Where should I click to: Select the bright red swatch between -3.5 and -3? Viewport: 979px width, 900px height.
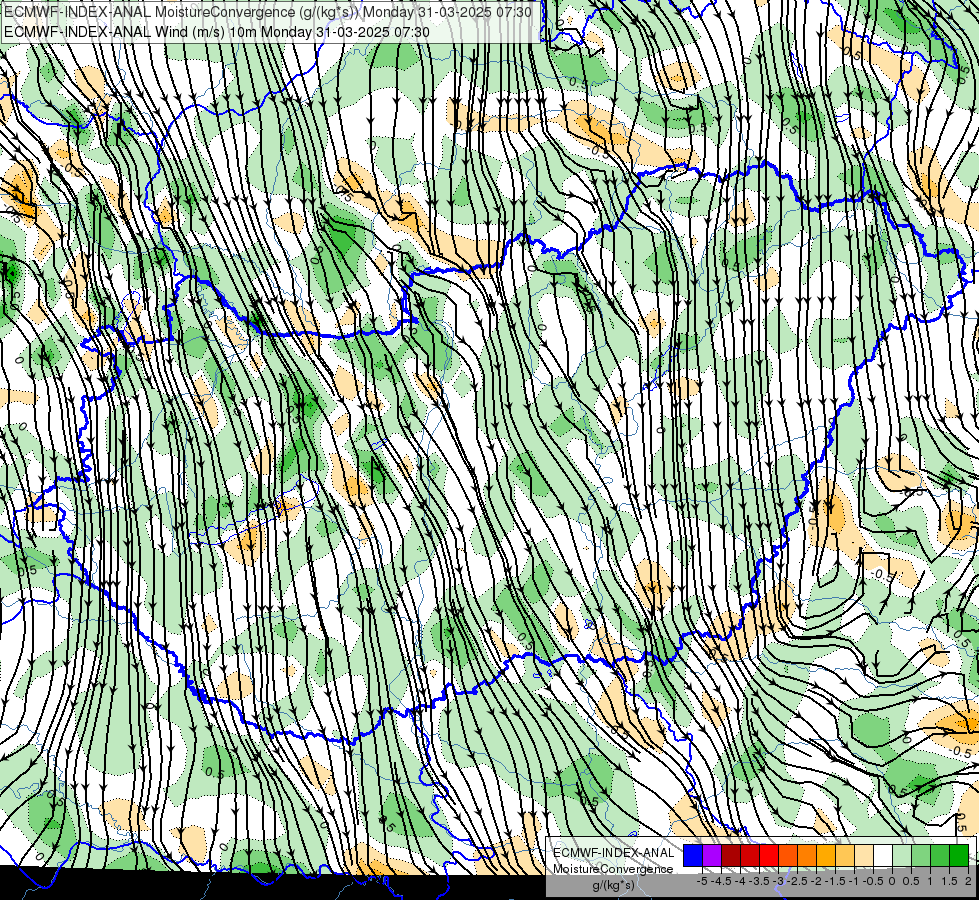[769, 856]
